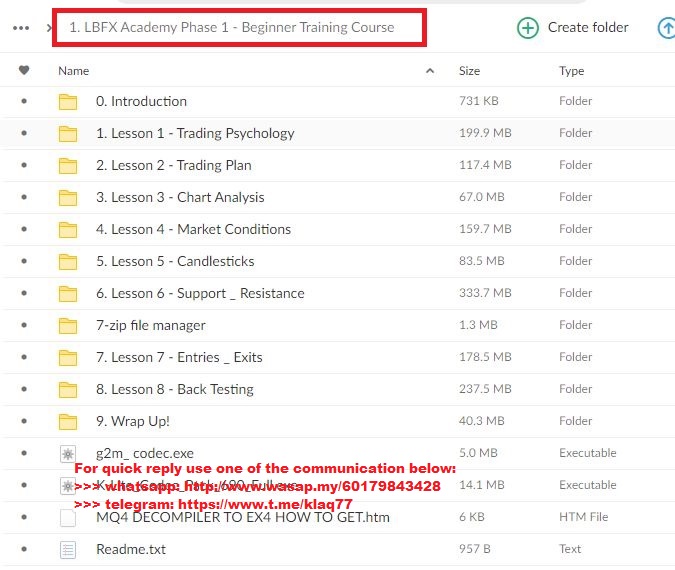Open 2. Lesson 2 - Trading Plan
Screen dimensions: 675x570
pyautogui.click(x=173, y=165)
